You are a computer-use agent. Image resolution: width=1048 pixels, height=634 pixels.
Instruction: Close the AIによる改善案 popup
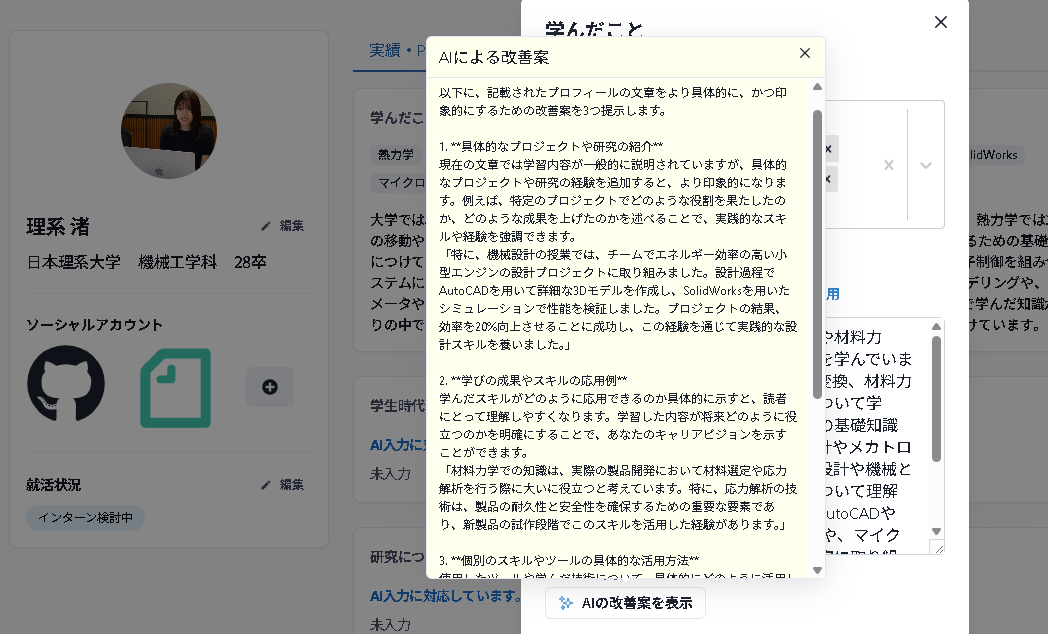(x=805, y=53)
